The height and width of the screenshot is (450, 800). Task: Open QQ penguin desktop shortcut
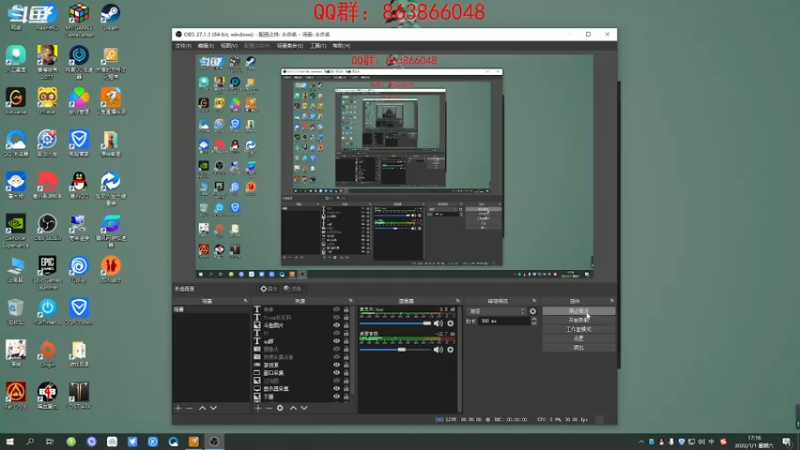pyautogui.click(x=79, y=185)
